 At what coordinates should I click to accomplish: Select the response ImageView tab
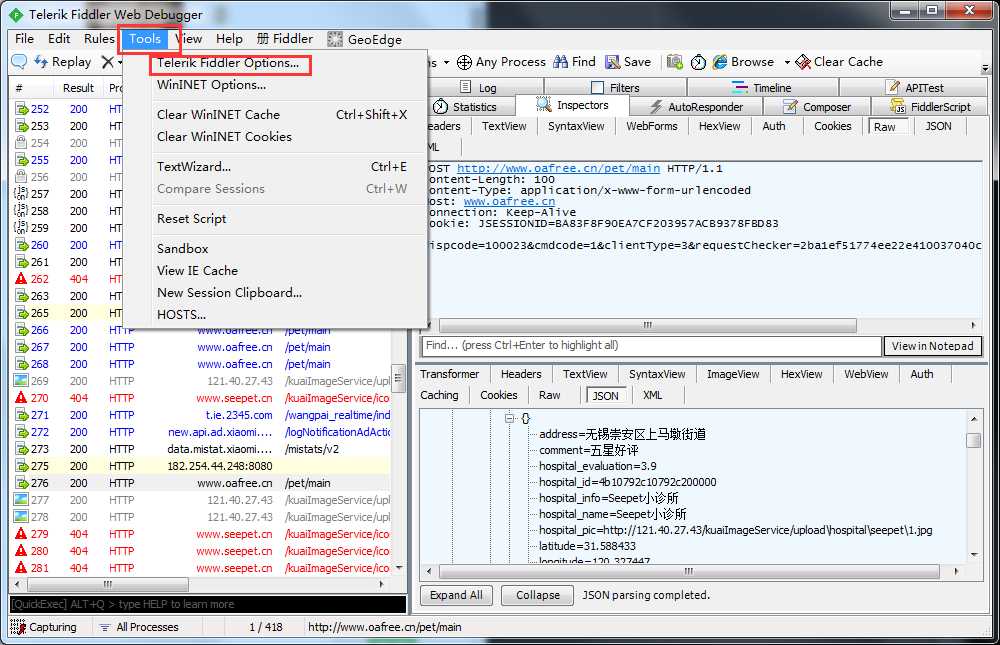tap(733, 374)
